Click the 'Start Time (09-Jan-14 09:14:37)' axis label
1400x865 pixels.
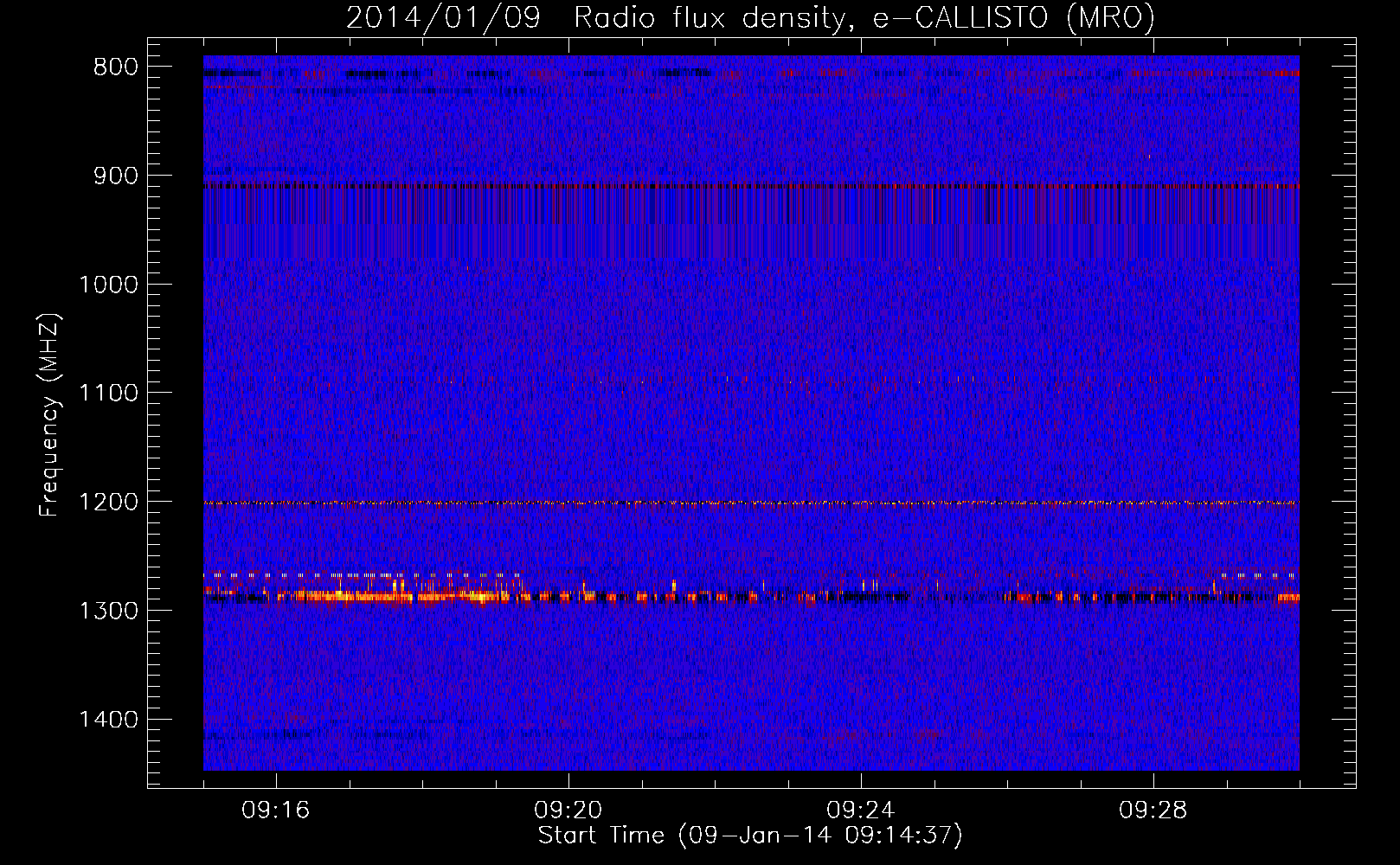750,836
